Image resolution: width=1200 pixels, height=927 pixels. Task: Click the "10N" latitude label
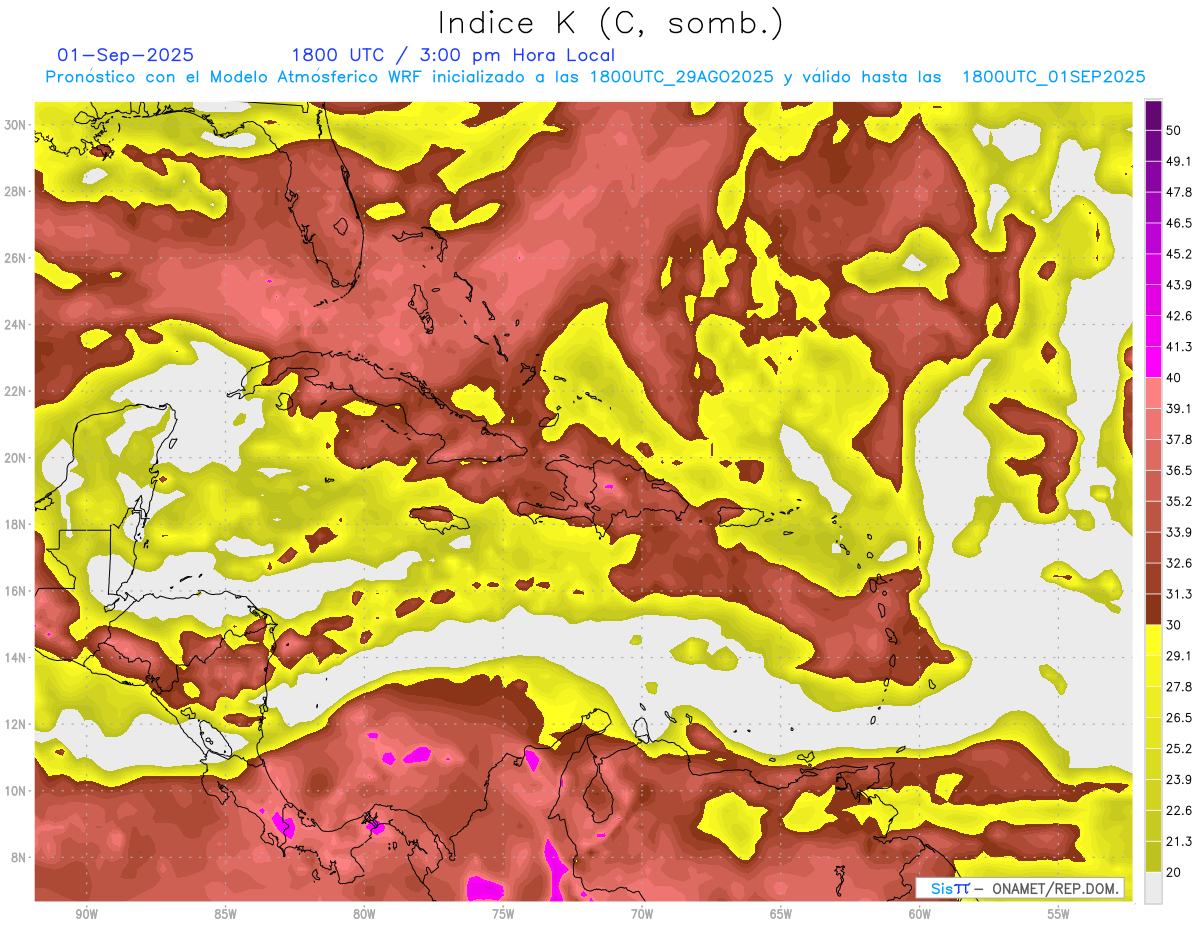[x=16, y=791]
